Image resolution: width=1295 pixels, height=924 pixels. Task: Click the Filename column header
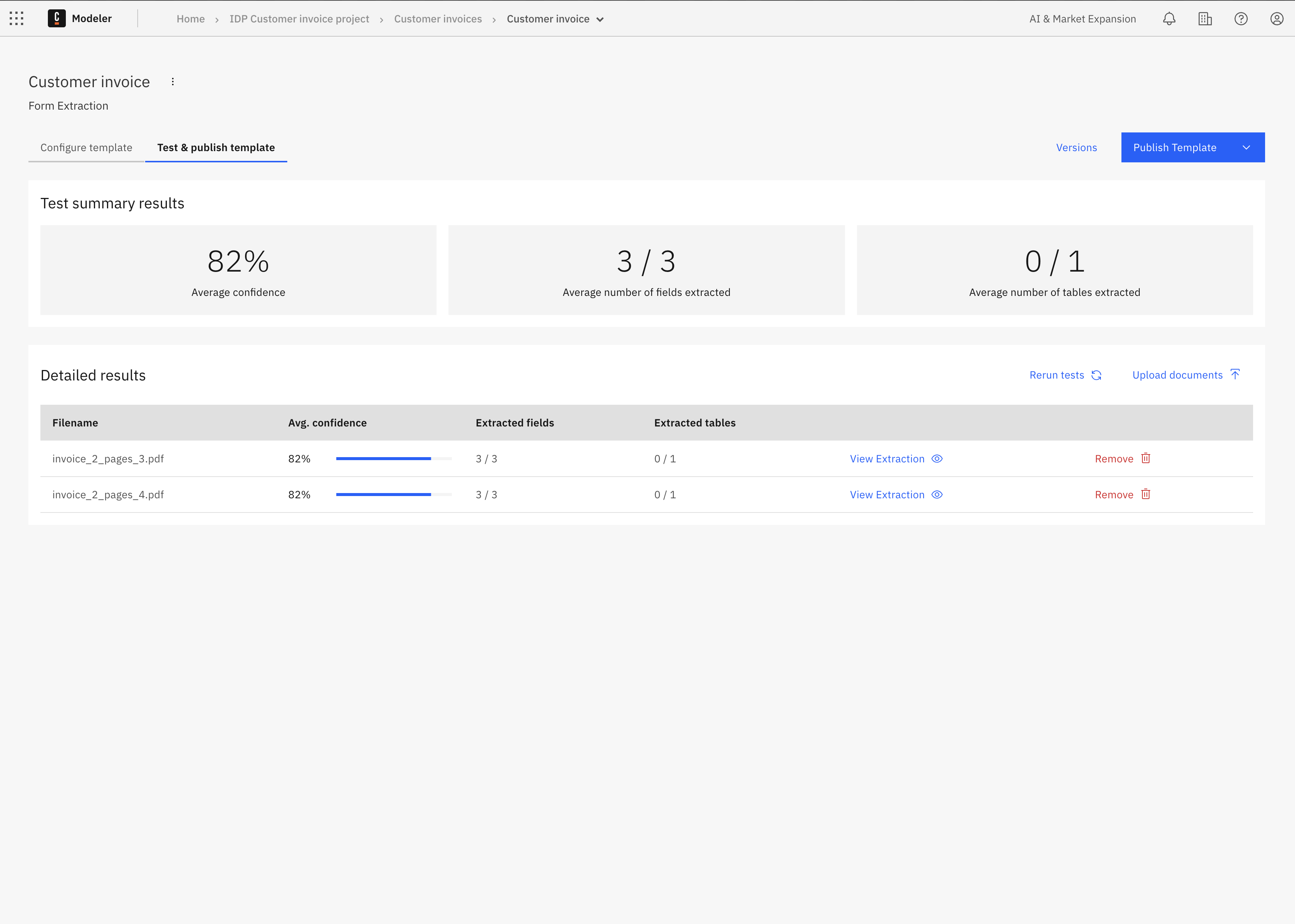75,423
